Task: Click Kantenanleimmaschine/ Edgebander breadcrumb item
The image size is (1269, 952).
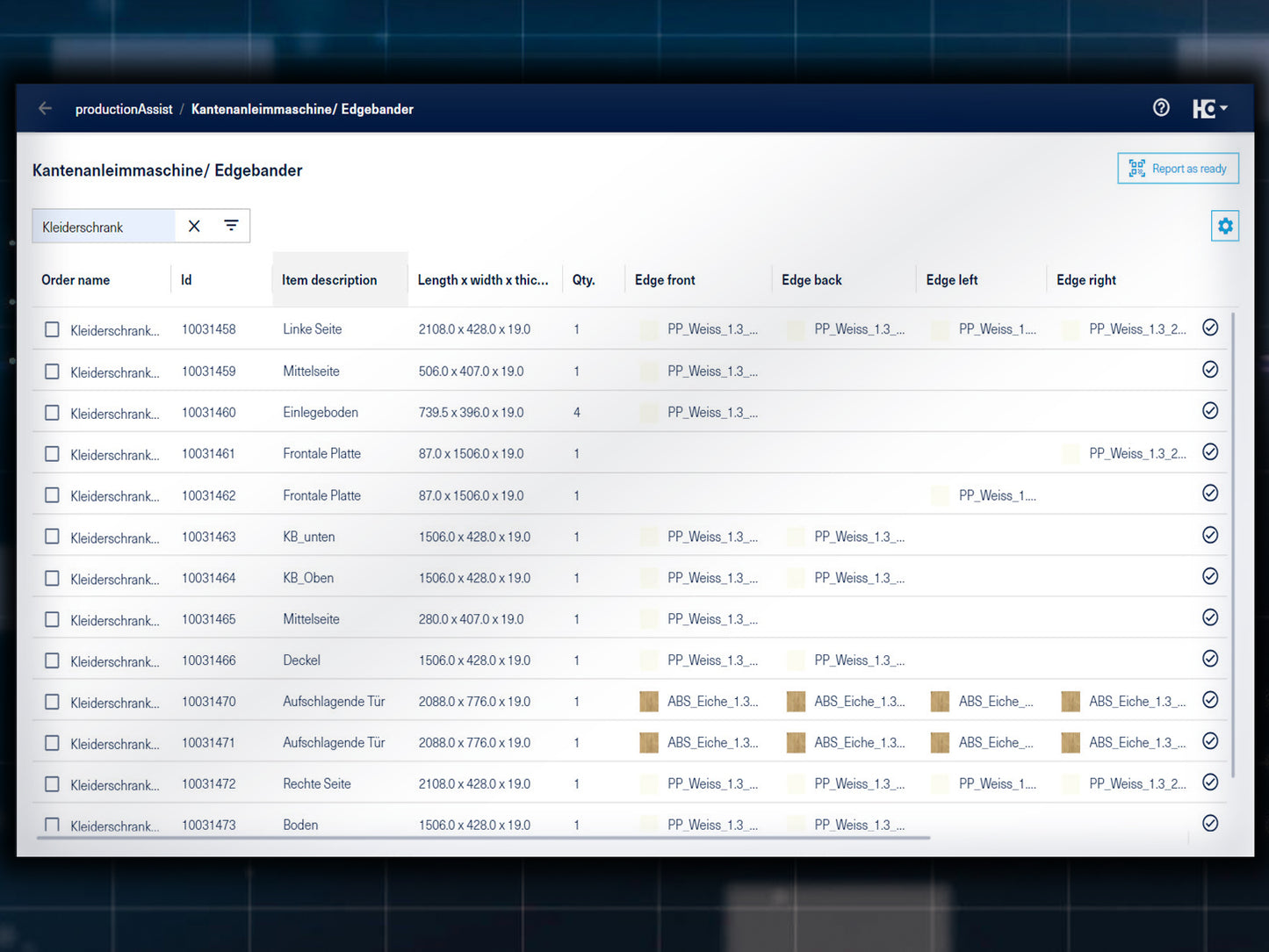Action: pos(302,109)
